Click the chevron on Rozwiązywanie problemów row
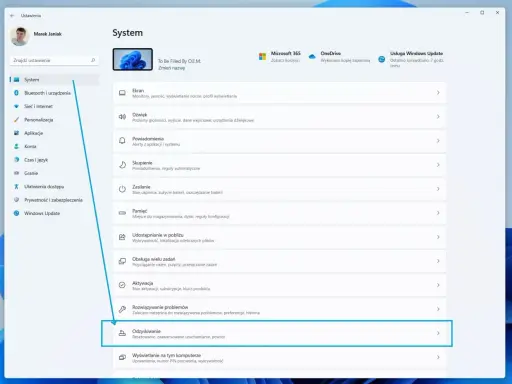Image resolution: width=512 pixels, height=384 pixels. [438, 309]
